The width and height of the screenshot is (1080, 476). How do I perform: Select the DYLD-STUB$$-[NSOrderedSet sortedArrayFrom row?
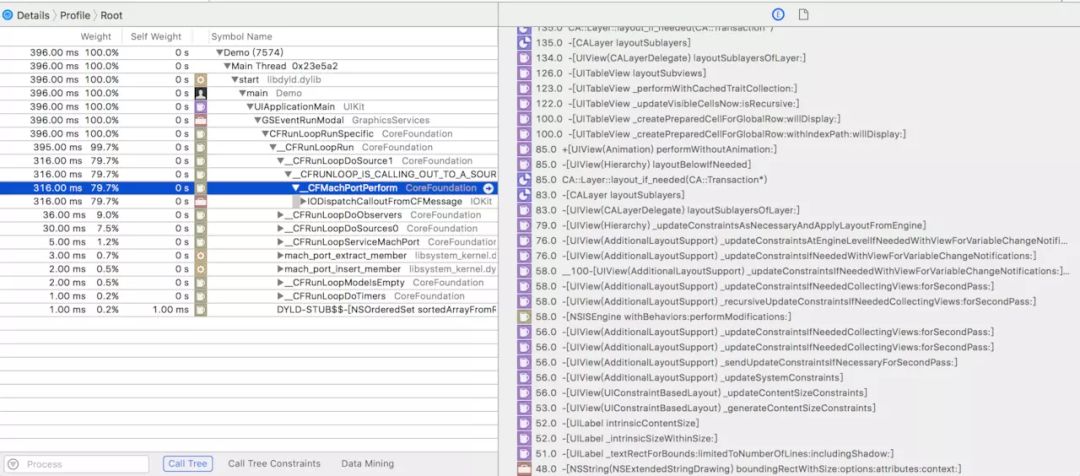[x=249, y=310]
